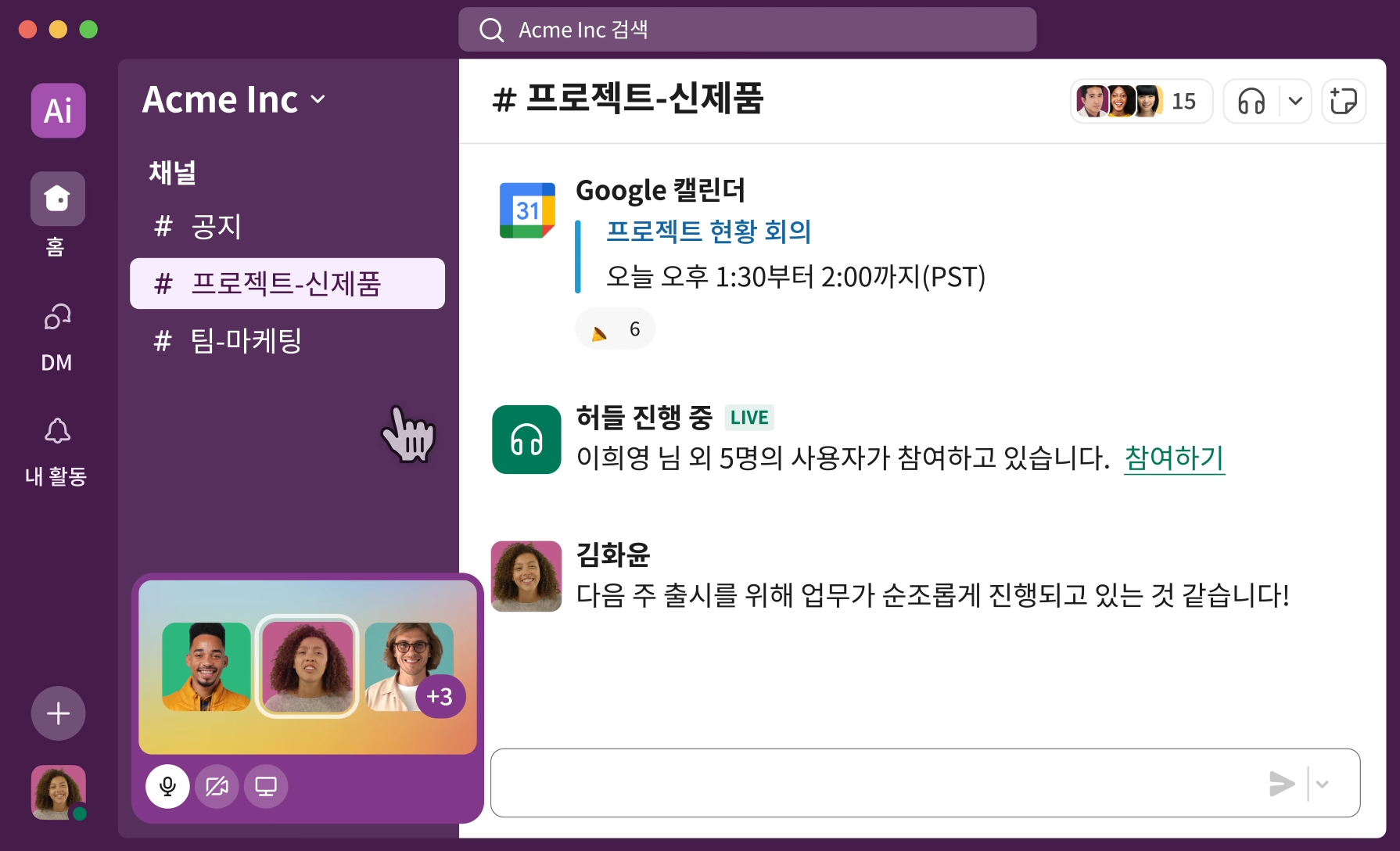Expand the send message options chevron
Screen dimensions: 1400x851
(1322, 782)
